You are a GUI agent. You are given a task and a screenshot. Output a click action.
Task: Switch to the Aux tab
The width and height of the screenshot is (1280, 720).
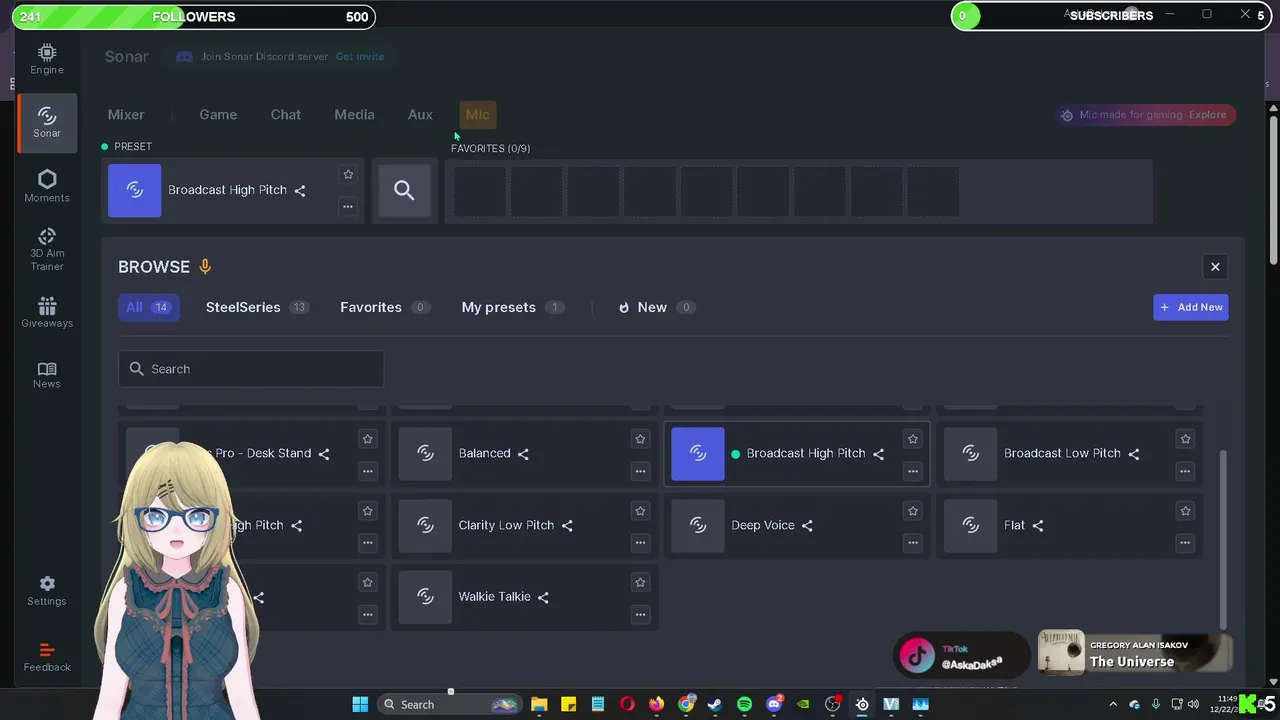click(x=420, y=115)
